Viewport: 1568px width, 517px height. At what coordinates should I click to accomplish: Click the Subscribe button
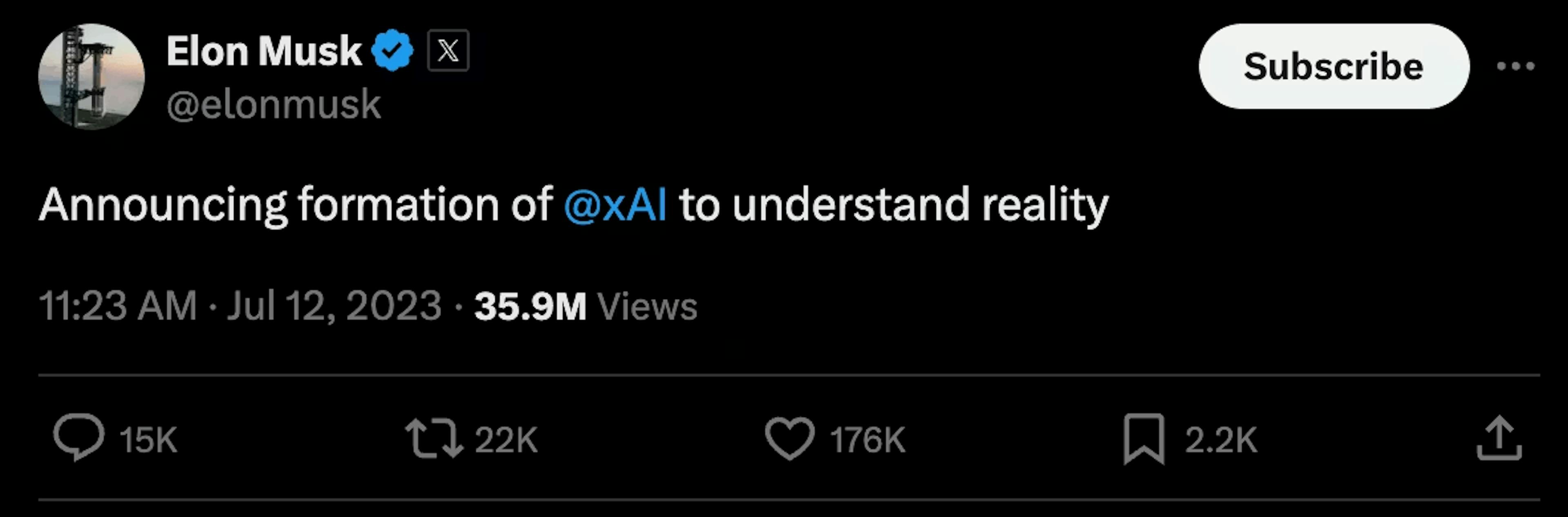pyautogui.click(x=1333, y=67)
